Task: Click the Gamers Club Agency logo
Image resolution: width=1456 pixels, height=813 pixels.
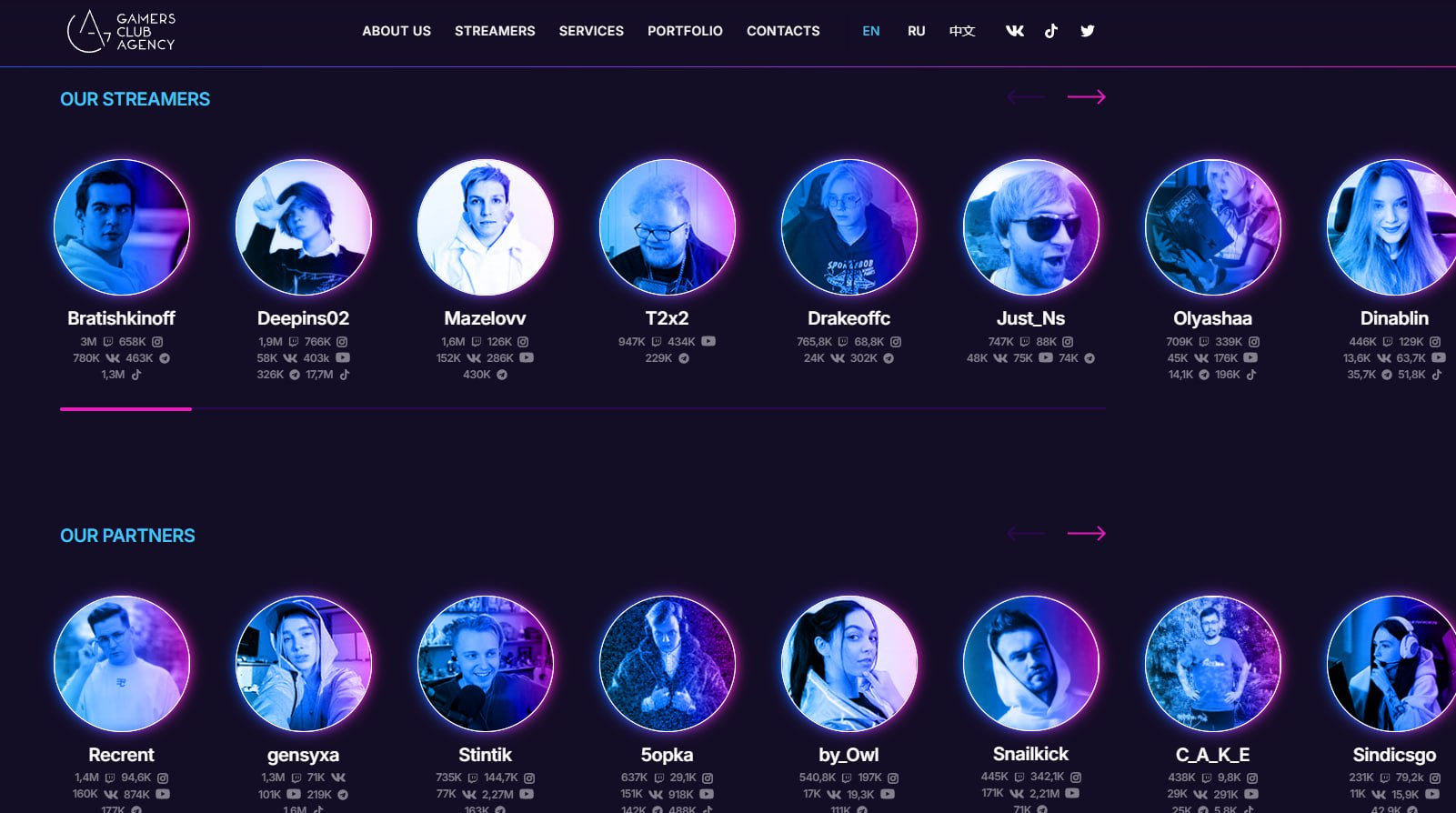Action: pos(121,31)
